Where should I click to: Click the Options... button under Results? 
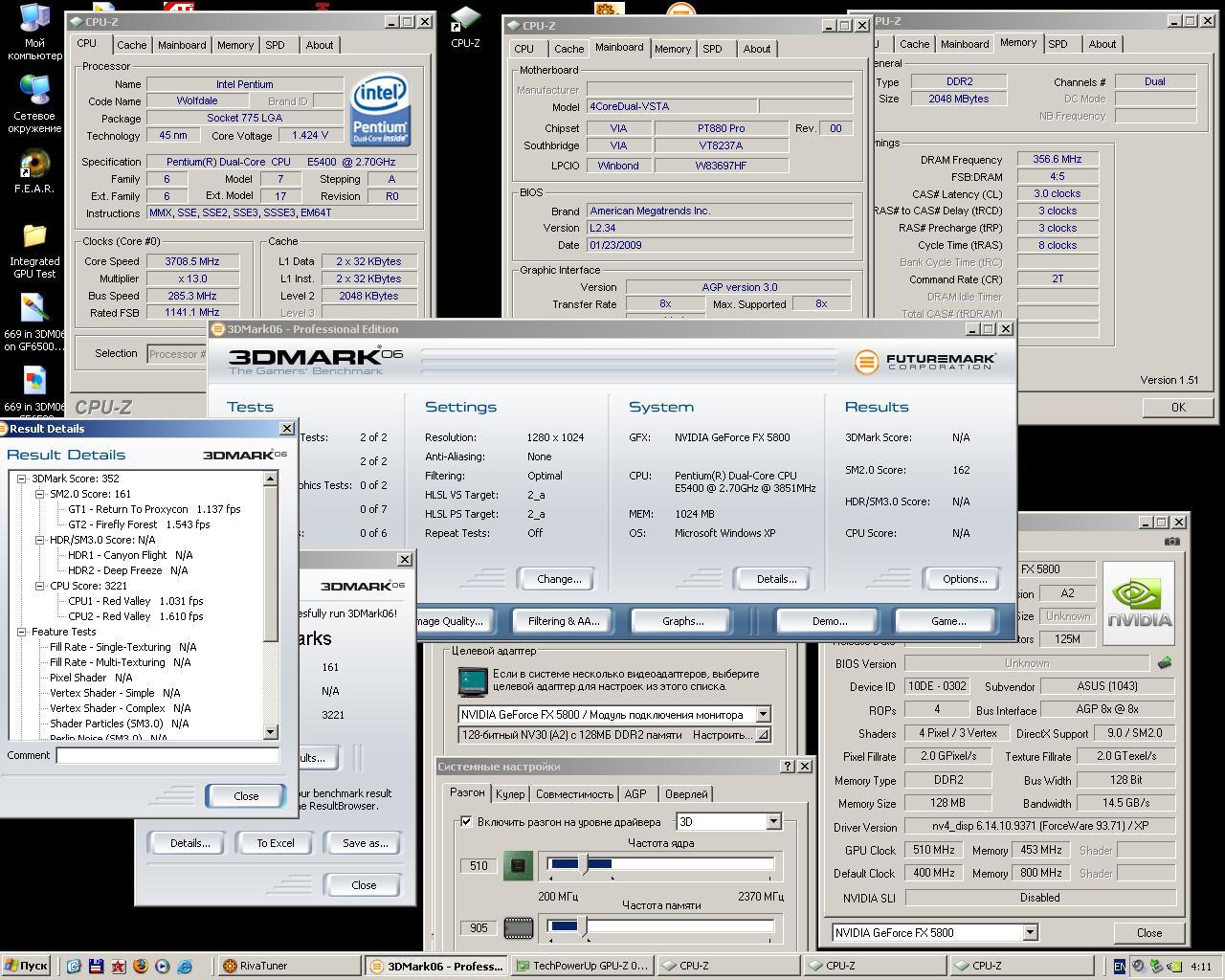tap(965, 579)
